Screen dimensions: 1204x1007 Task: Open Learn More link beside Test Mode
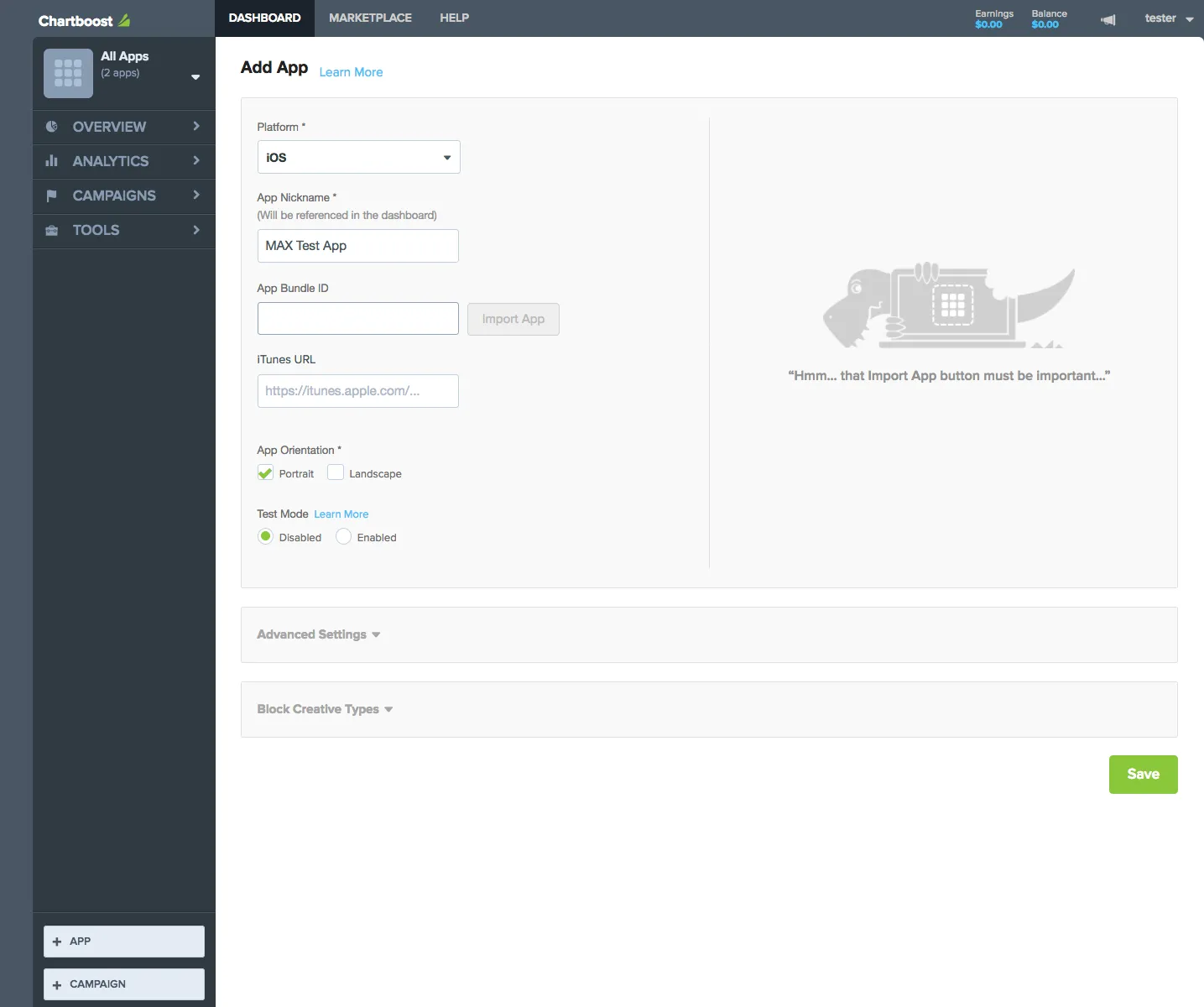point(341,514)
